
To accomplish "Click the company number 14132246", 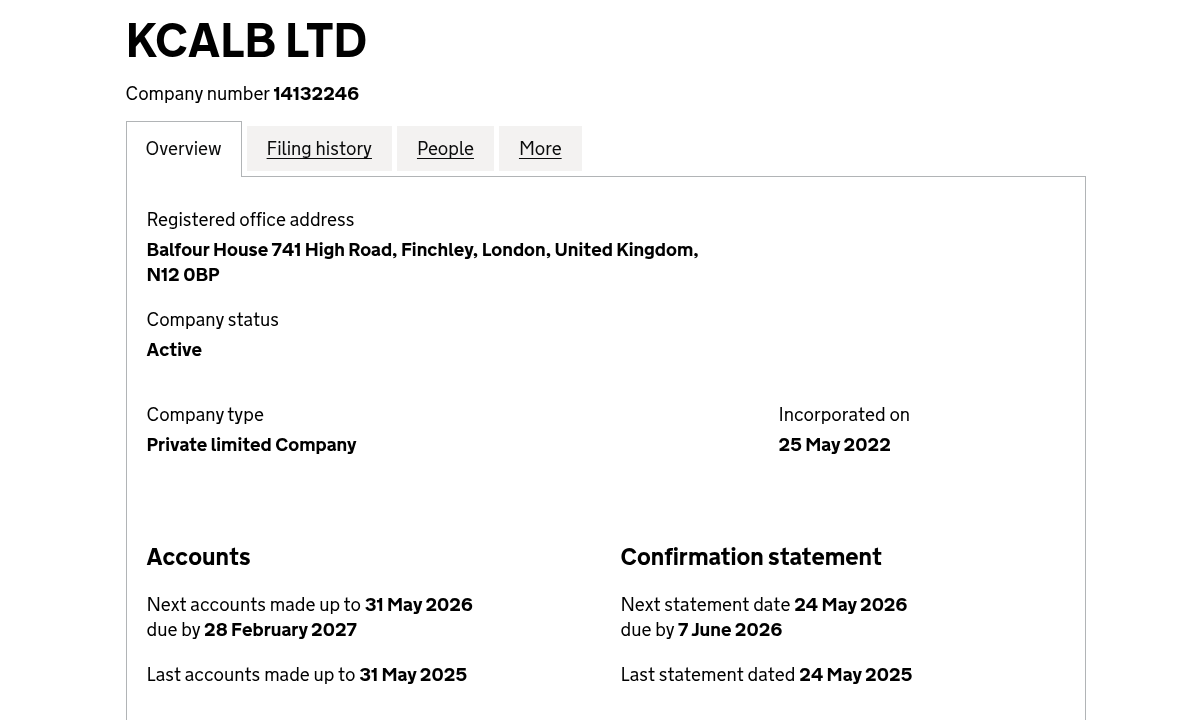I will 316,93.
